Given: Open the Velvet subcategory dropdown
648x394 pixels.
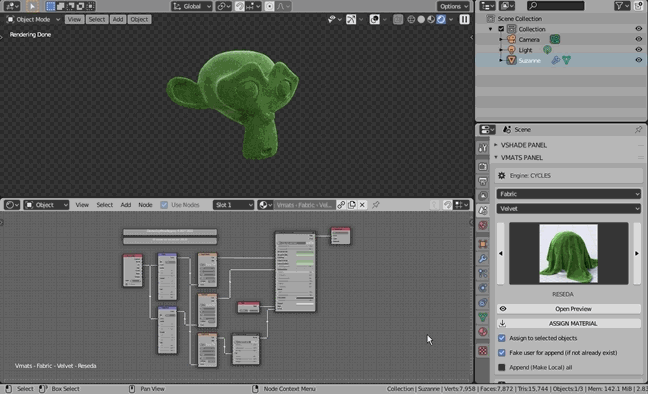Looking at the screenshot, I should pos(569,209).
